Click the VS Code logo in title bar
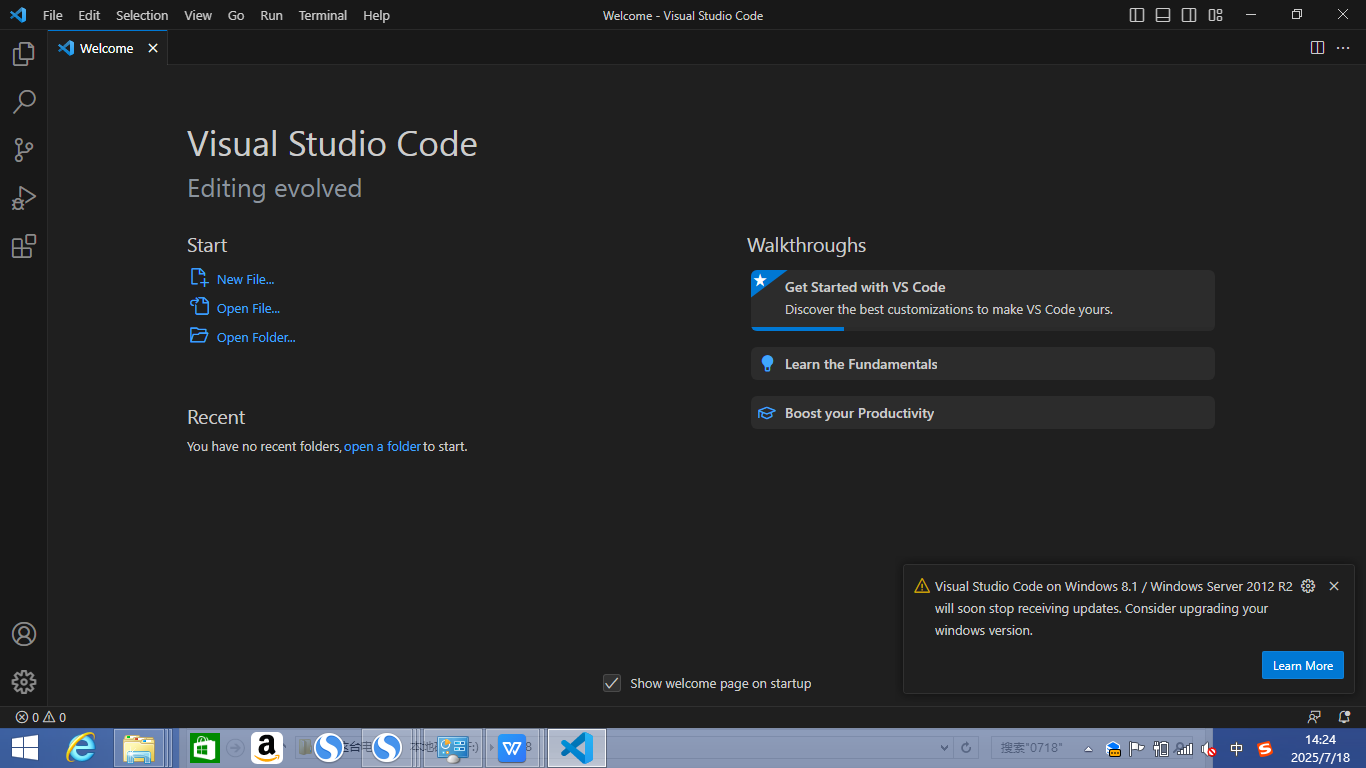Viewport: 1366px width, 768px height. click(x=17, y=15)
